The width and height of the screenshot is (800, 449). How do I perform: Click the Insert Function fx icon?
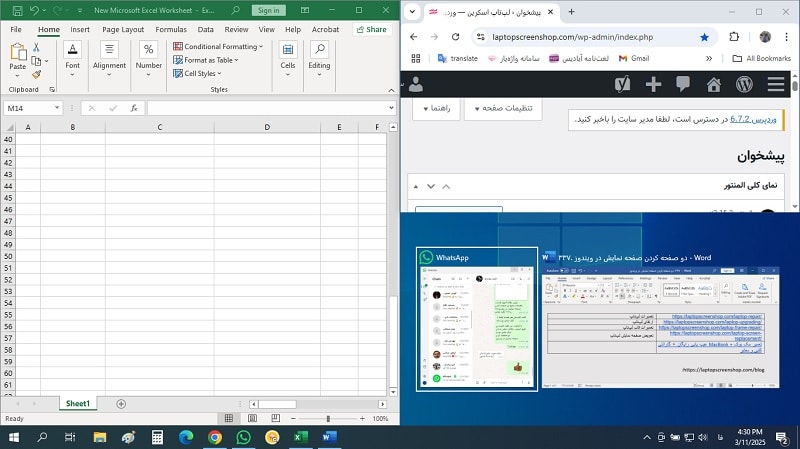click(134, 108)
